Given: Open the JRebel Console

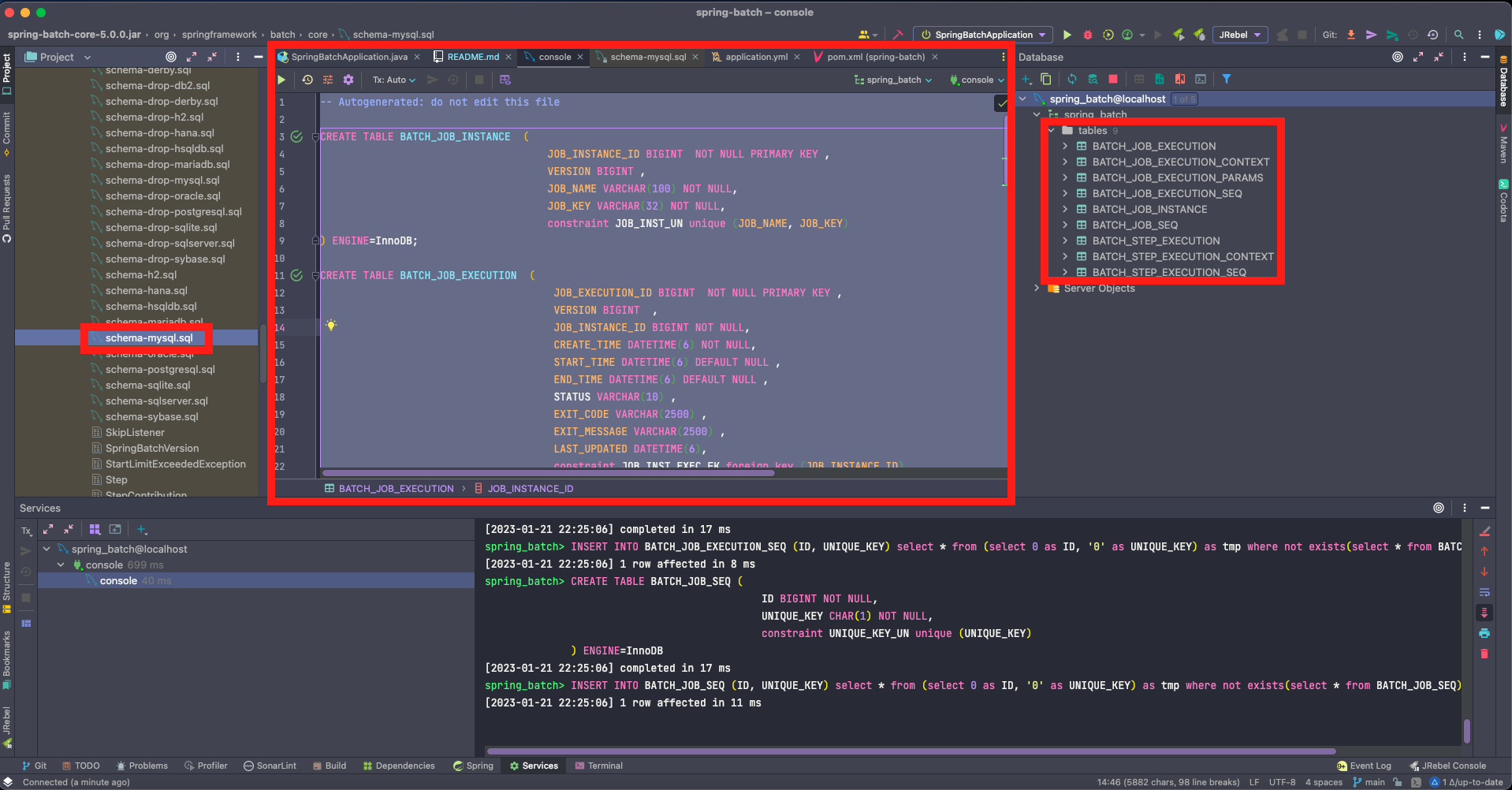Looking at the screenshot, I should 1447,766.
